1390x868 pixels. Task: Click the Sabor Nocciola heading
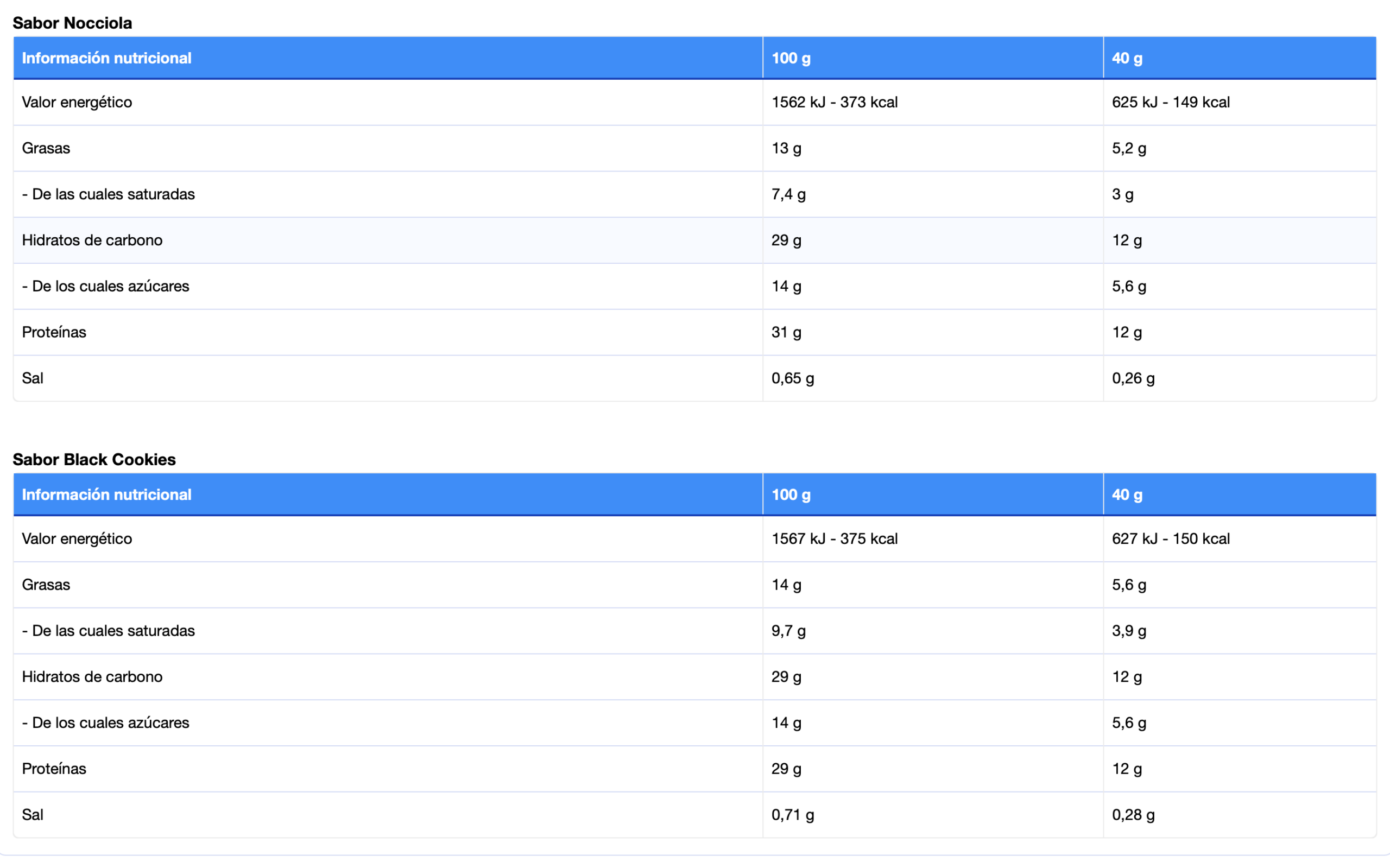pyautogui.click(x=72, y=23)
